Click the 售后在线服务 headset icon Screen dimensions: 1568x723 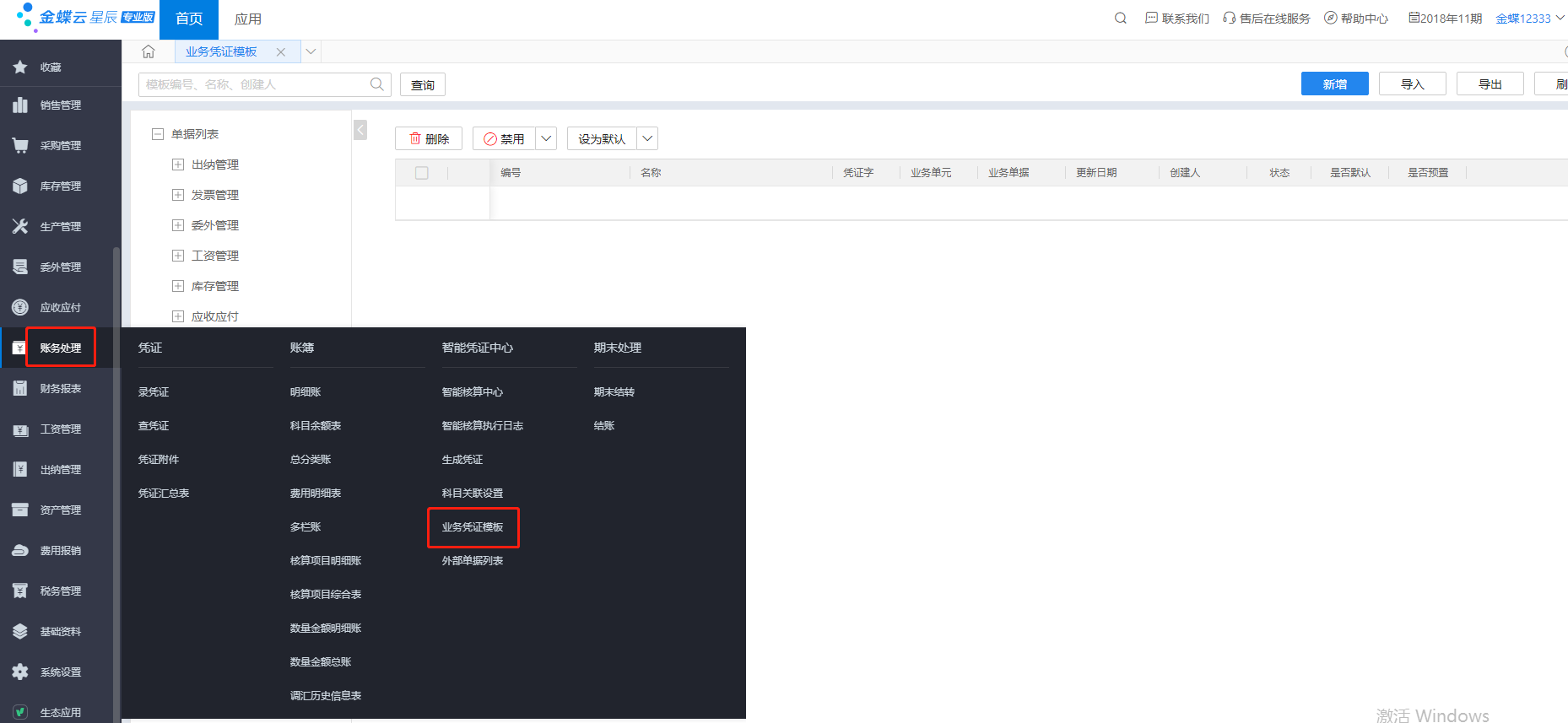tap(1230, 18)
